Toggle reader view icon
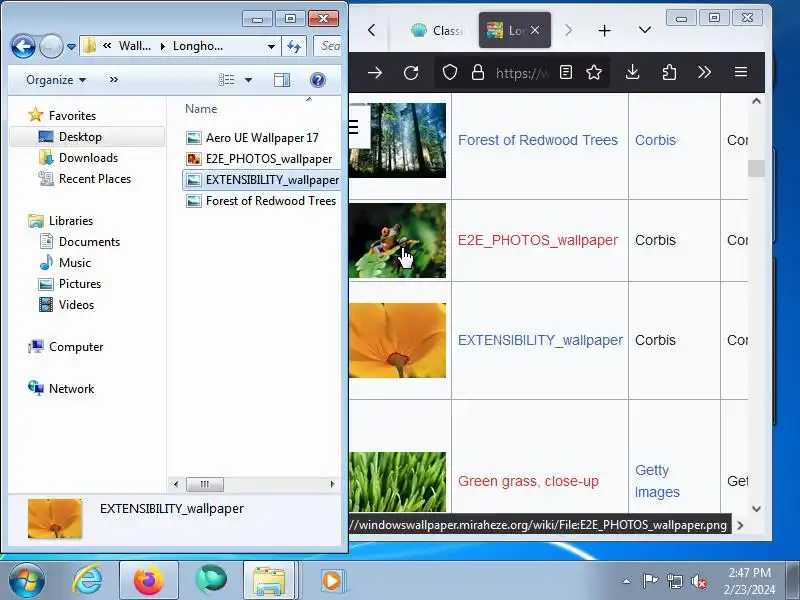The width and height of the screenshot is (800, 600). (x=566, y=72)
